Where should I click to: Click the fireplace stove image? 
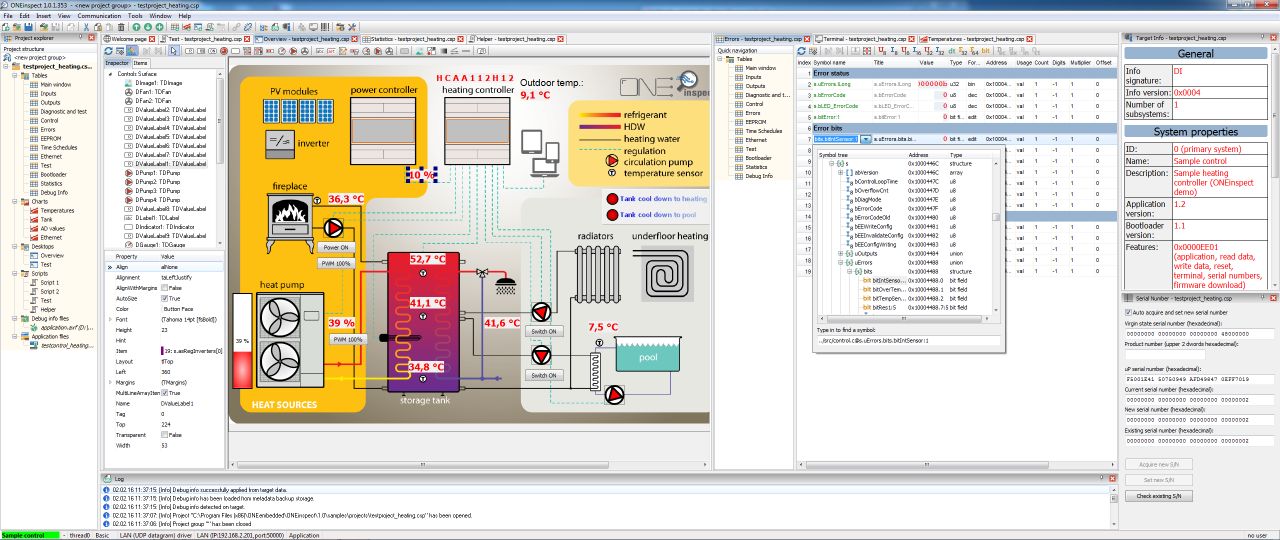289,223
